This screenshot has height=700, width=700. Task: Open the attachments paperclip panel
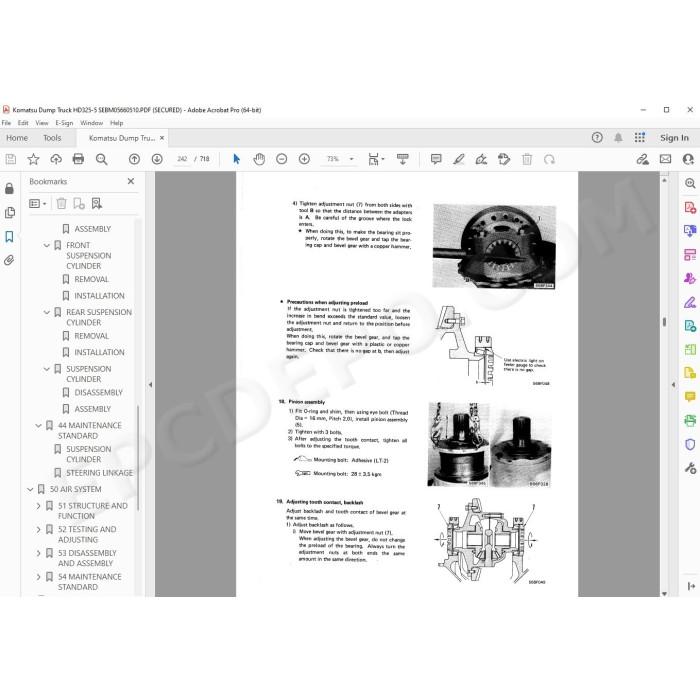pyautogui.click(x=9, y=260)
